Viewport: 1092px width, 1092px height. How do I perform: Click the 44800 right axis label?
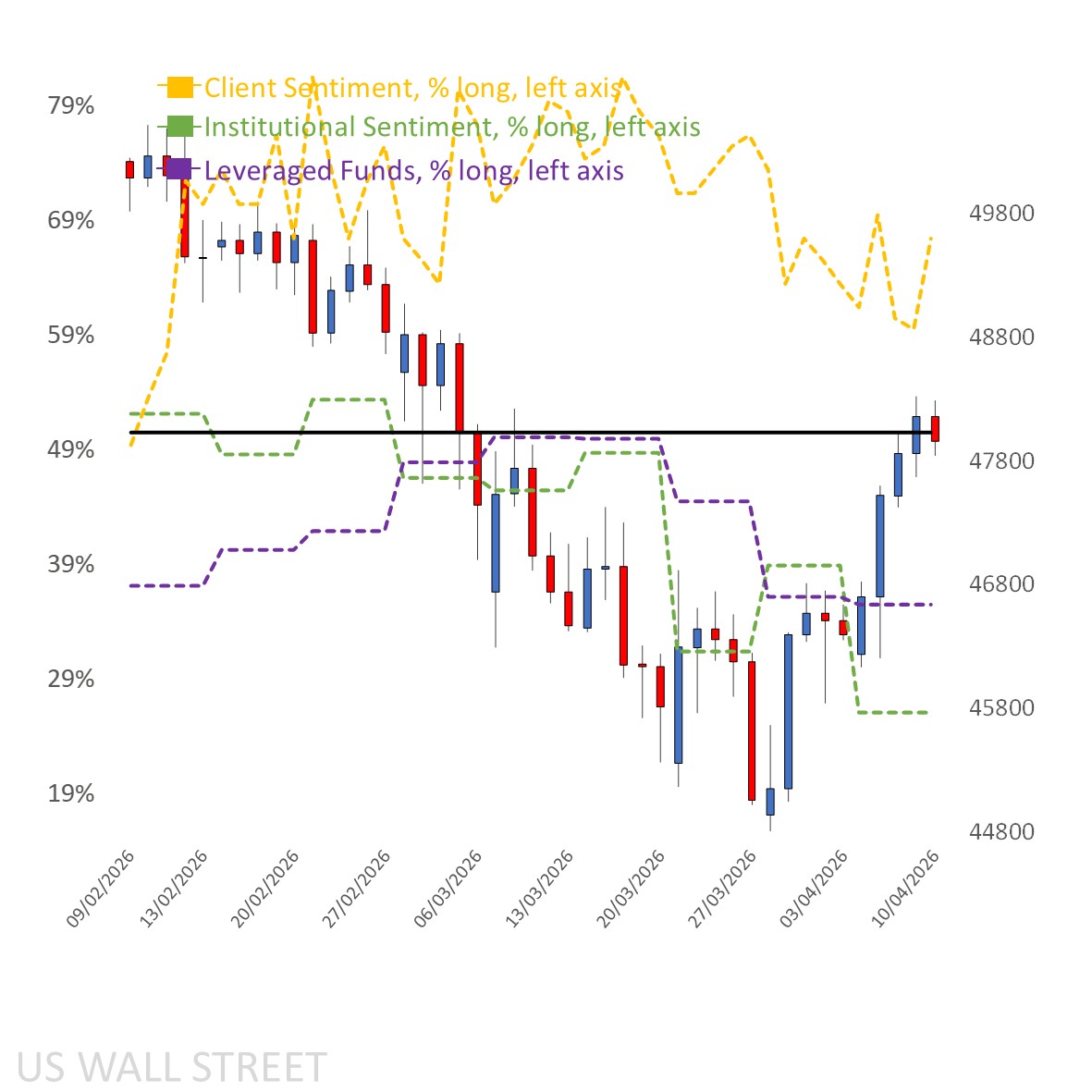[1001, 832]
